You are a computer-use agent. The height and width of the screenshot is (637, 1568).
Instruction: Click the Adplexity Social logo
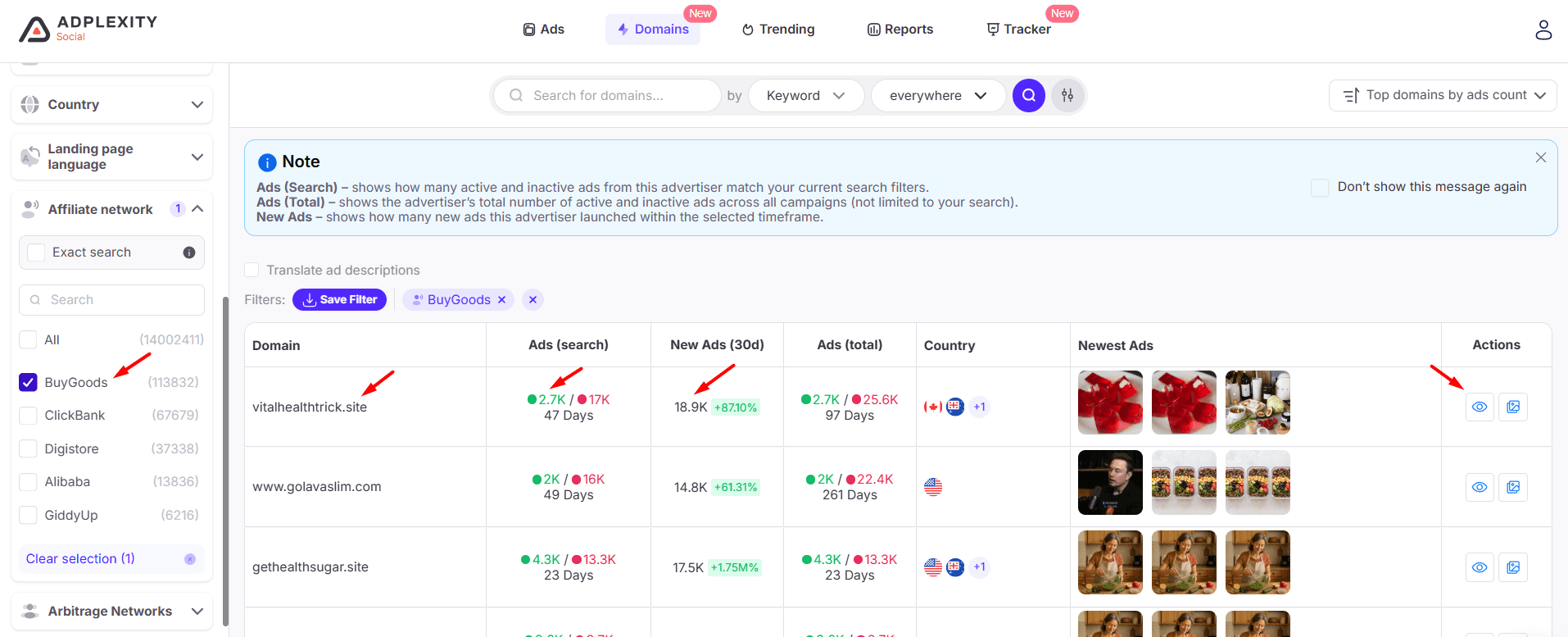point(88,29)
